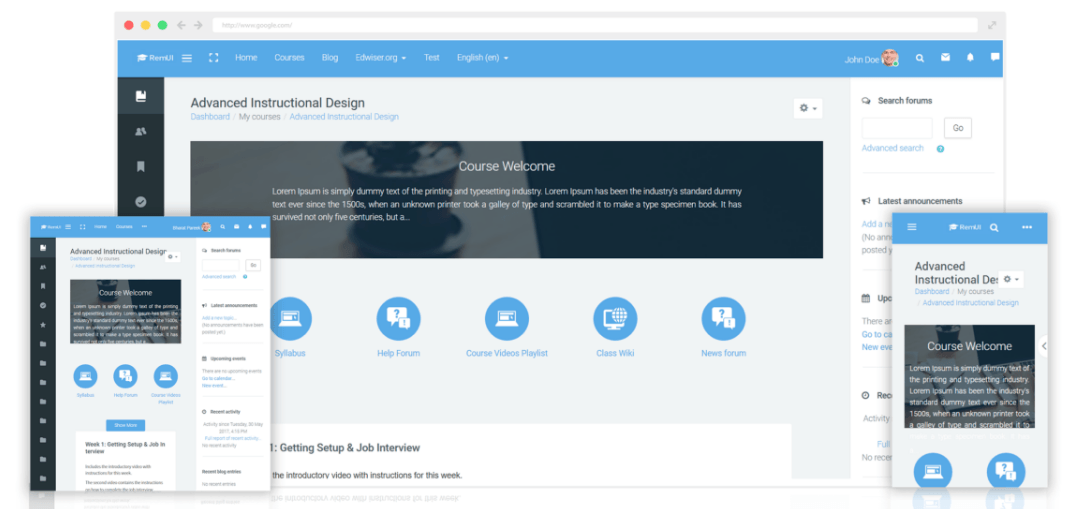
Task: Toggle the fullscreen icon in top navbar
Action: pos(213,58)
